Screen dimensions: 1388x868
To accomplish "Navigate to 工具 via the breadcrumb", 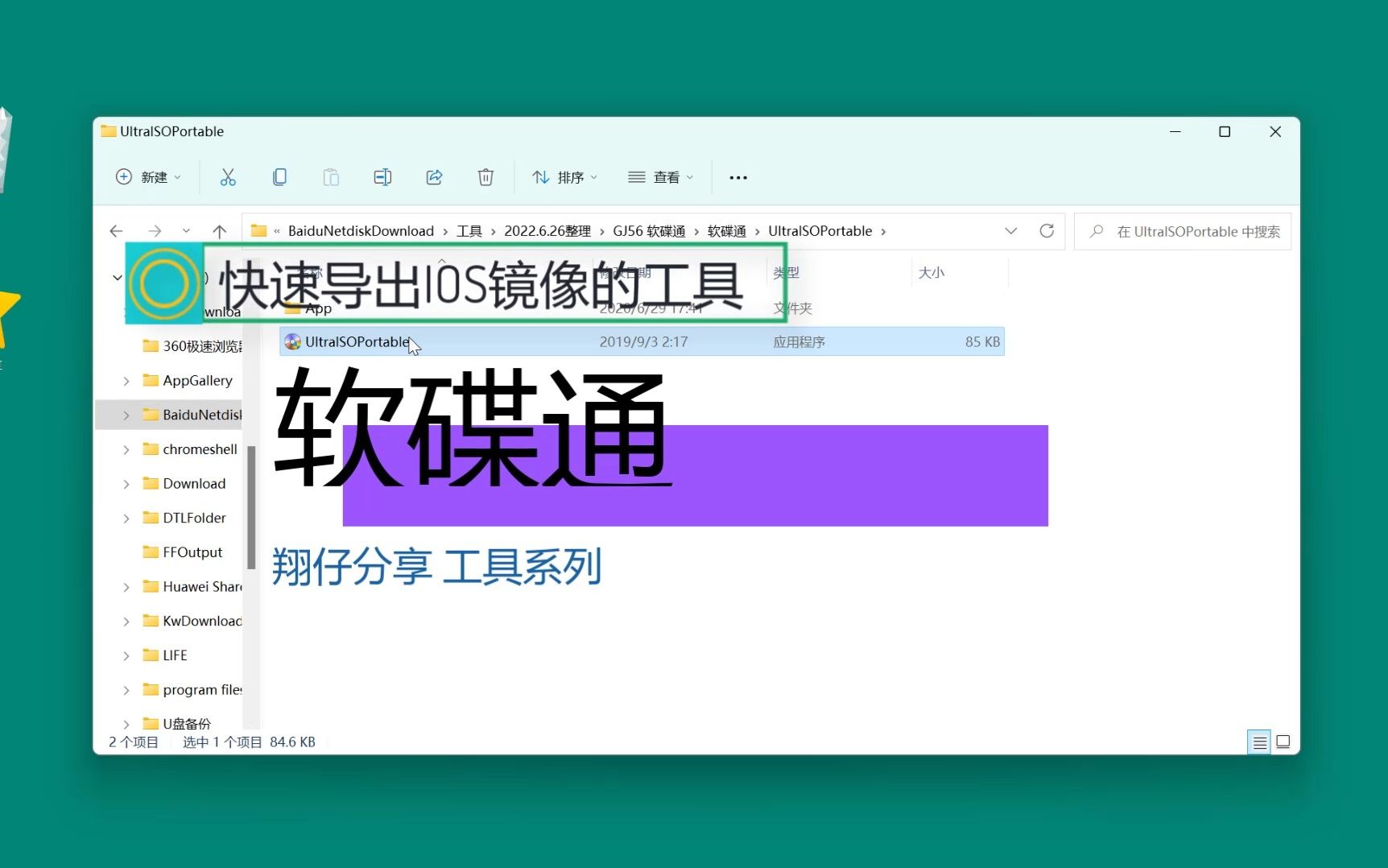I will [469, 231].
